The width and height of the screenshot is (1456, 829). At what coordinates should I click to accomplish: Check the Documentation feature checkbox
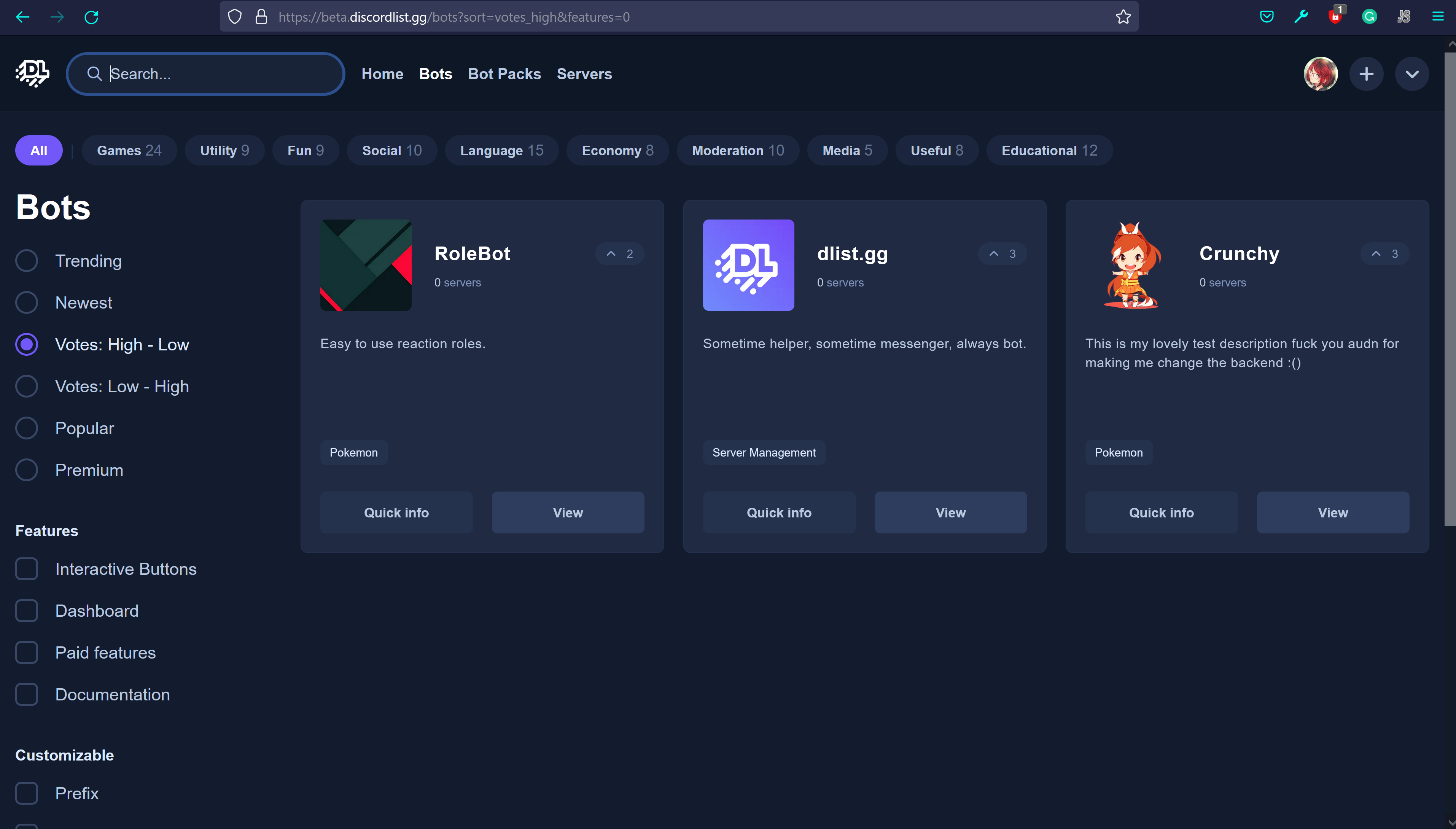tap(27, 695)
